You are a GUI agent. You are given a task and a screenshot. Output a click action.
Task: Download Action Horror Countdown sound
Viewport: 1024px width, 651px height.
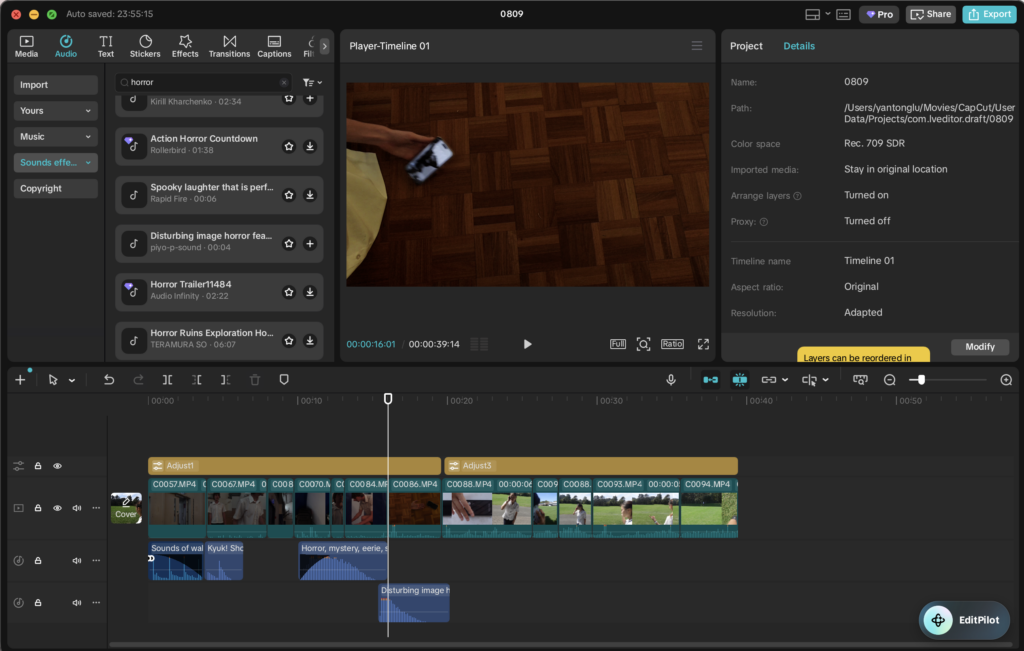point(310,146)
